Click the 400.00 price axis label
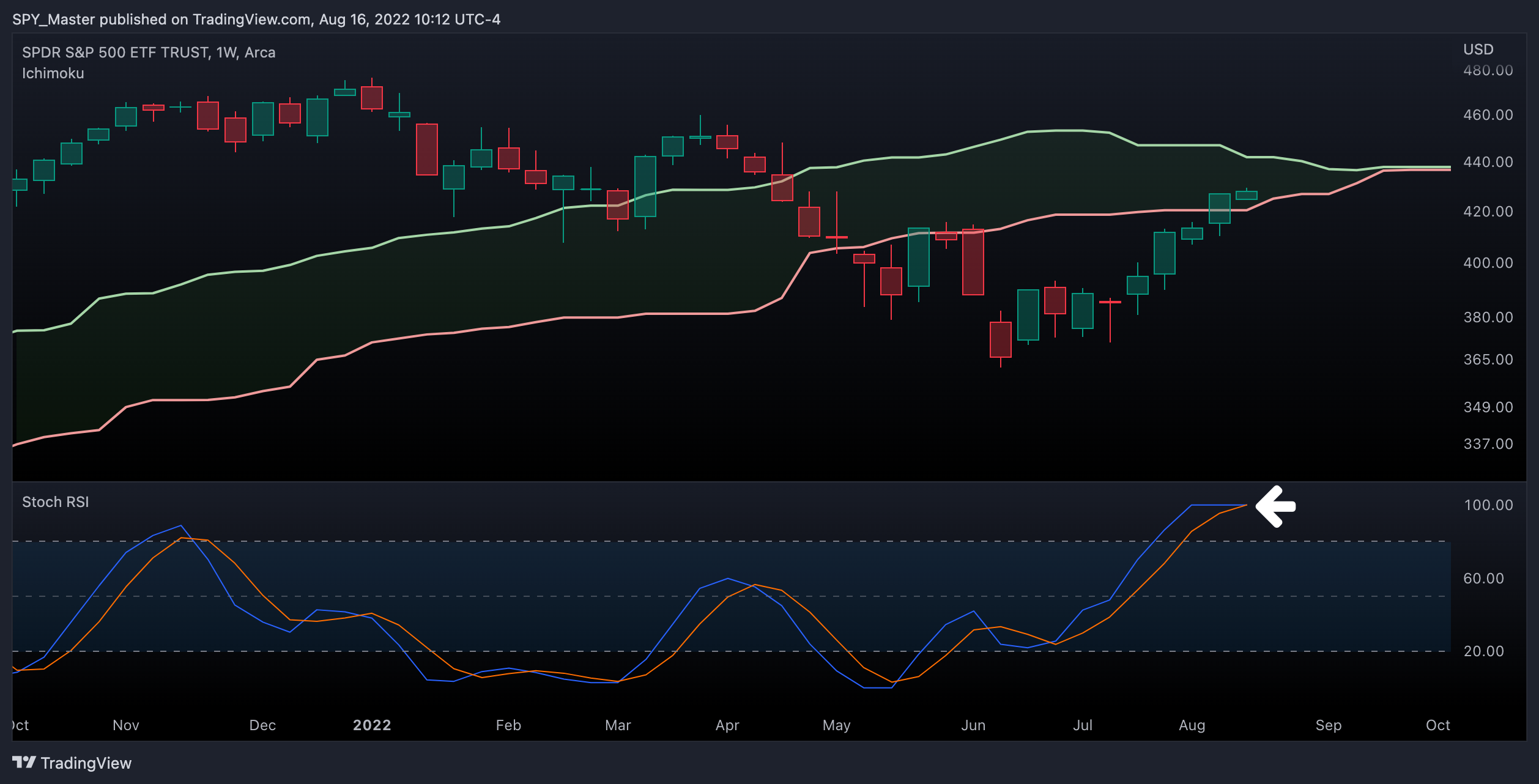This screenshot has width=1539, height=784. coord(1488,263)
